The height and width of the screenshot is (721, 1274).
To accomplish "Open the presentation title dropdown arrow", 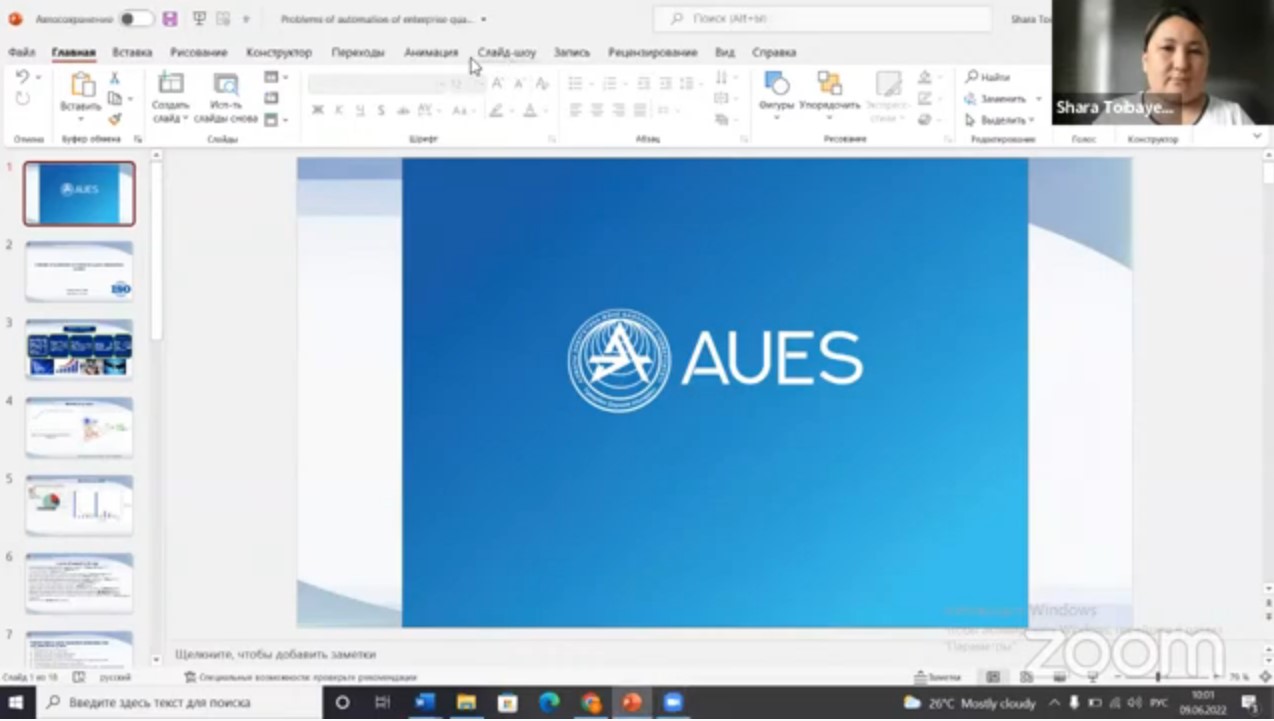I will tap(483, 19).
